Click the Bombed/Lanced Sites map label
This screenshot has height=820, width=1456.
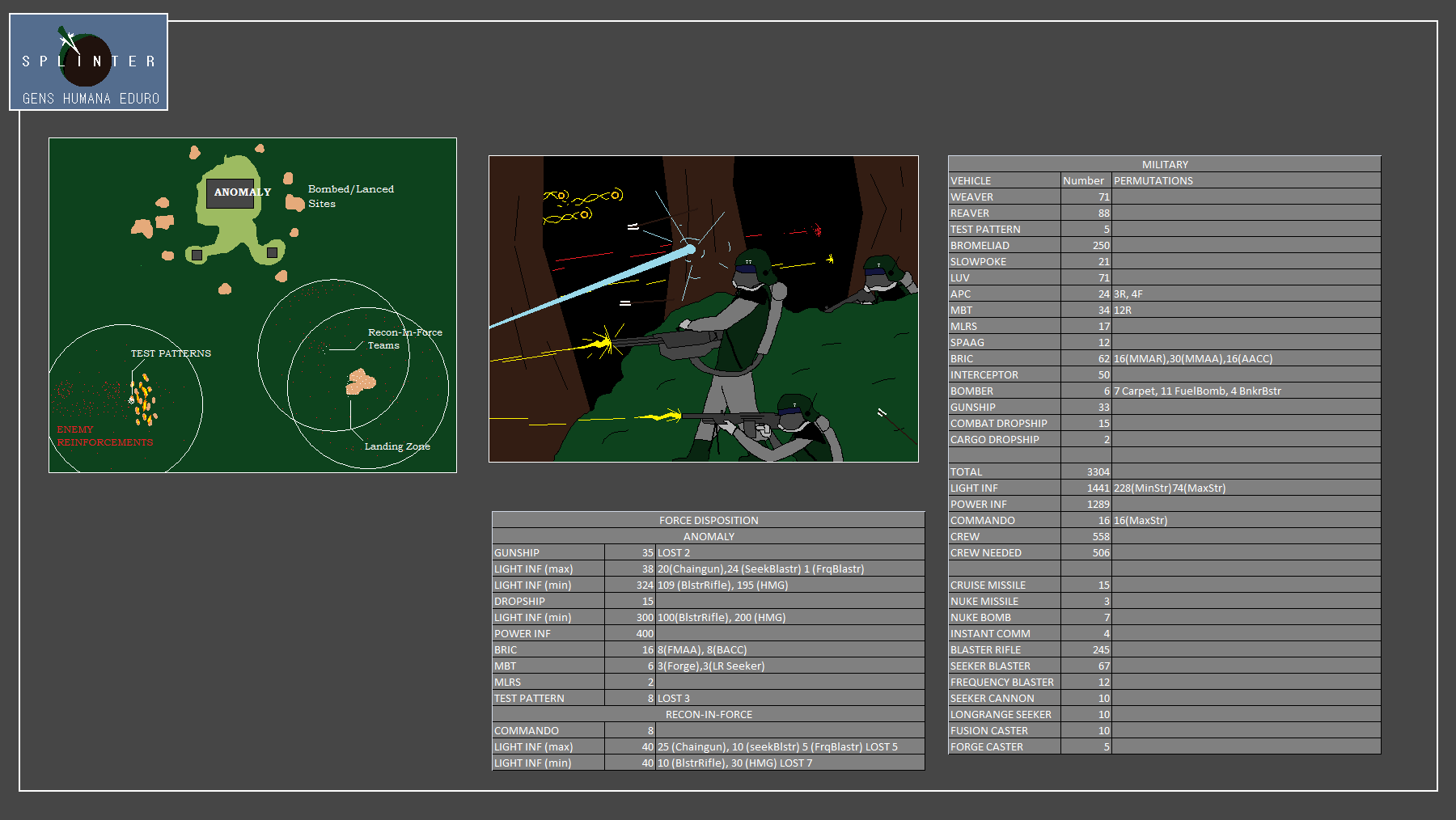350,196
